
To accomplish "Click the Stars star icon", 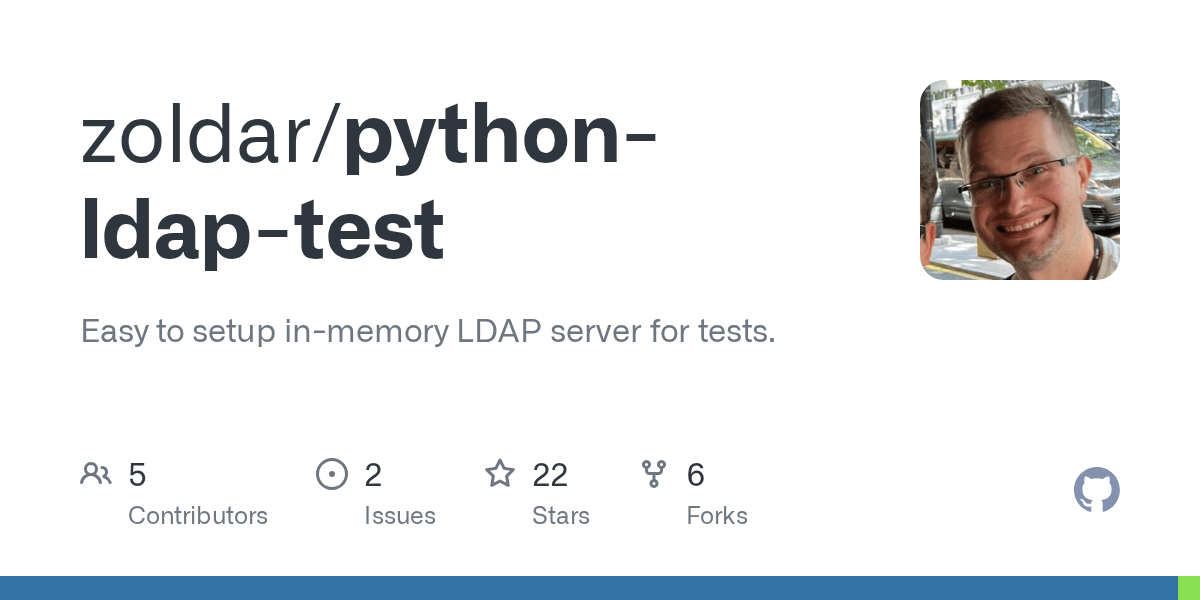I will click(x=500, y=473).
